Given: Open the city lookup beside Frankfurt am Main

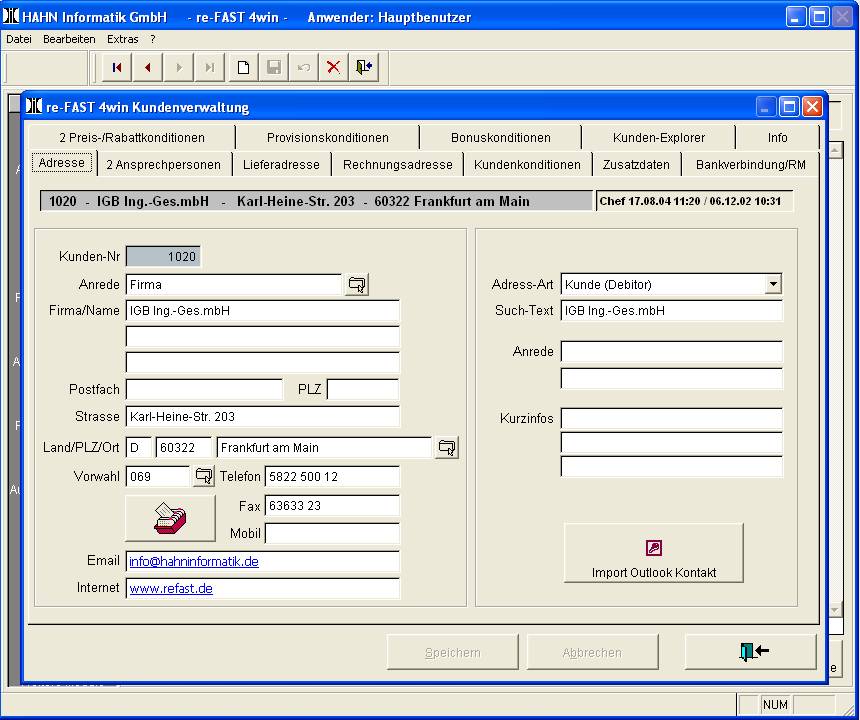Looking at the screenshot, I should (447, 447).
